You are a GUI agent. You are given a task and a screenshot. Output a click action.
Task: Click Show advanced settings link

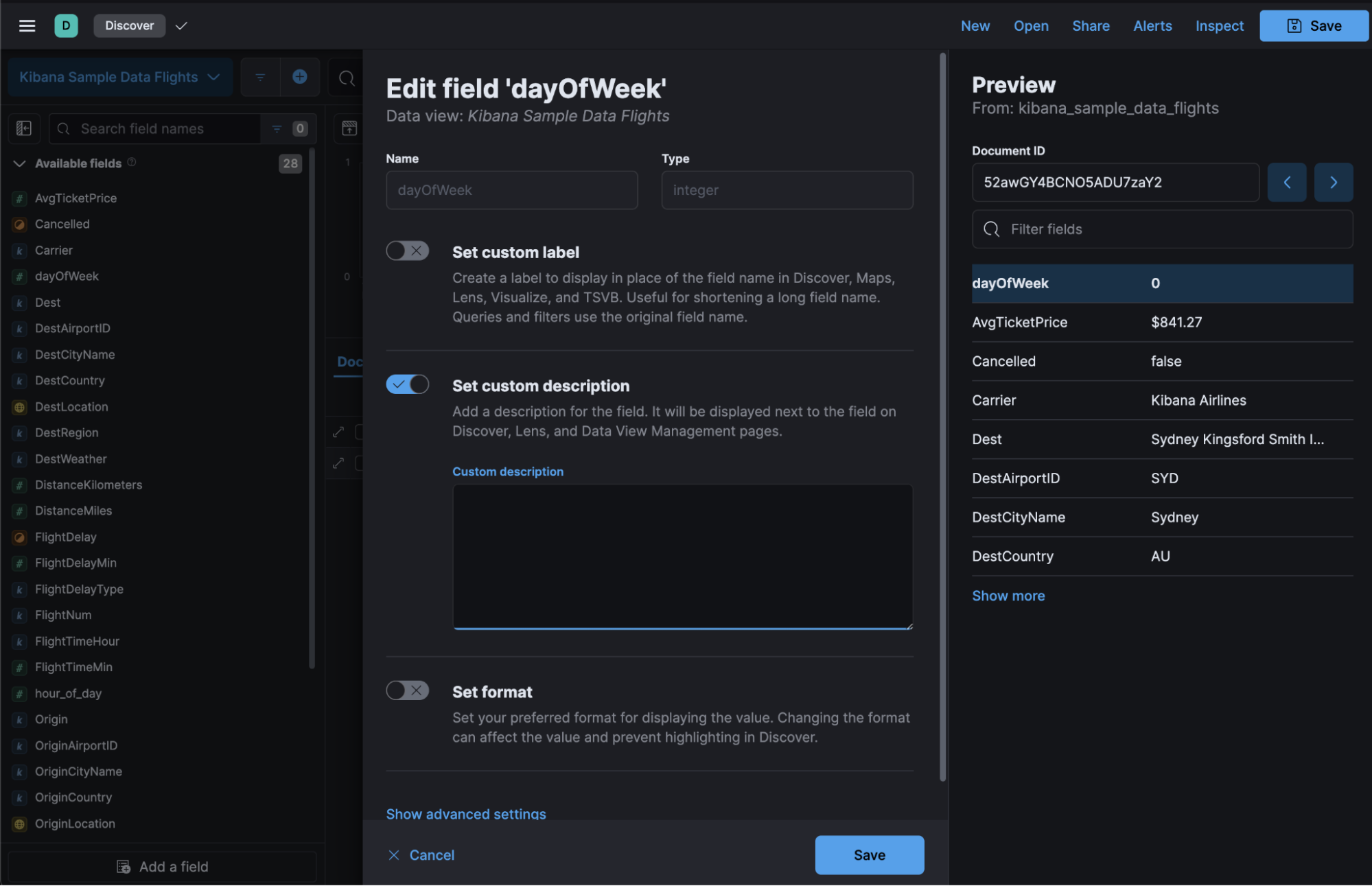(x=466, y=813)
